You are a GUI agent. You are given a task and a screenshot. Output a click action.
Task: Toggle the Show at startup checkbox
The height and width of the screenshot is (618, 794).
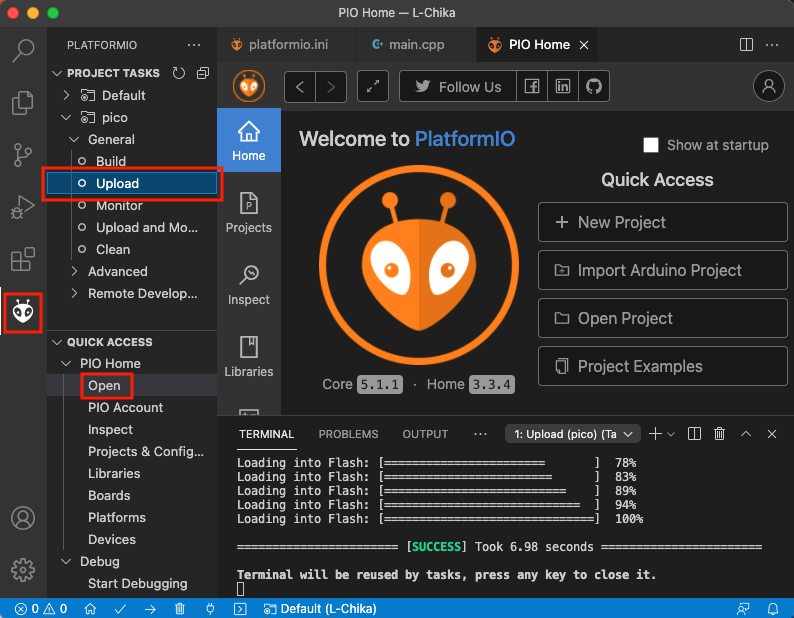pos(651,145)
